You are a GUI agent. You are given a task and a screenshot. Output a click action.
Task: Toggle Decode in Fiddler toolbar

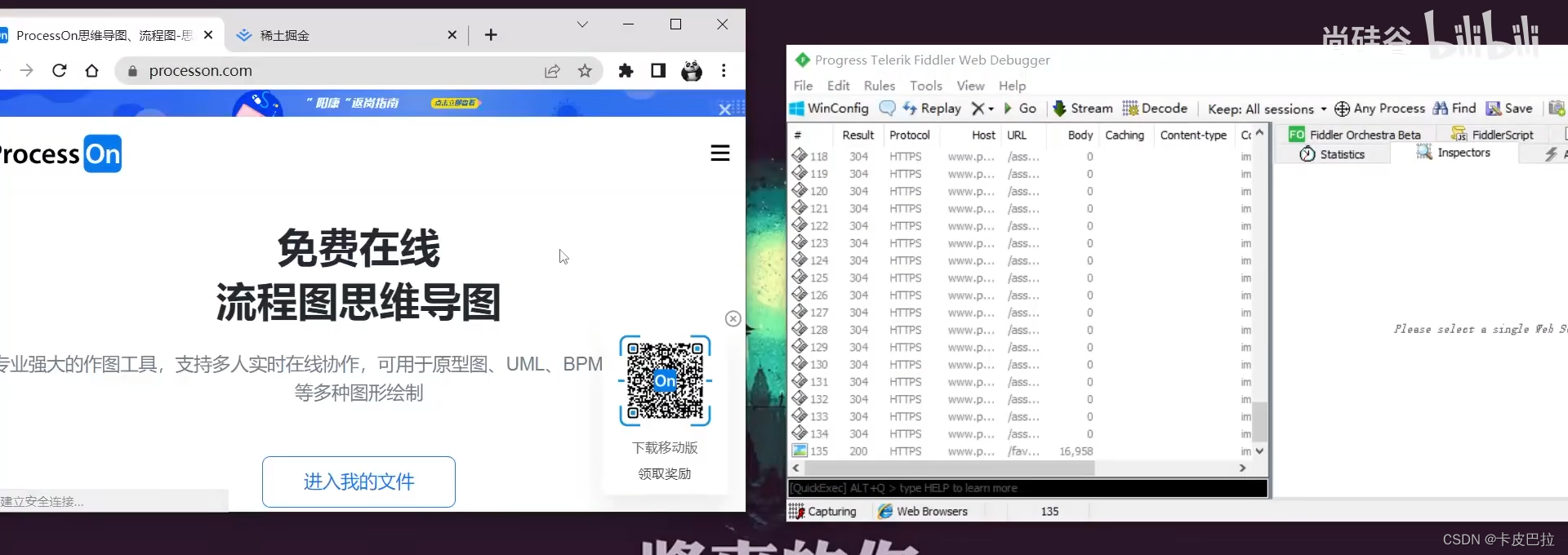[1155, 108]
